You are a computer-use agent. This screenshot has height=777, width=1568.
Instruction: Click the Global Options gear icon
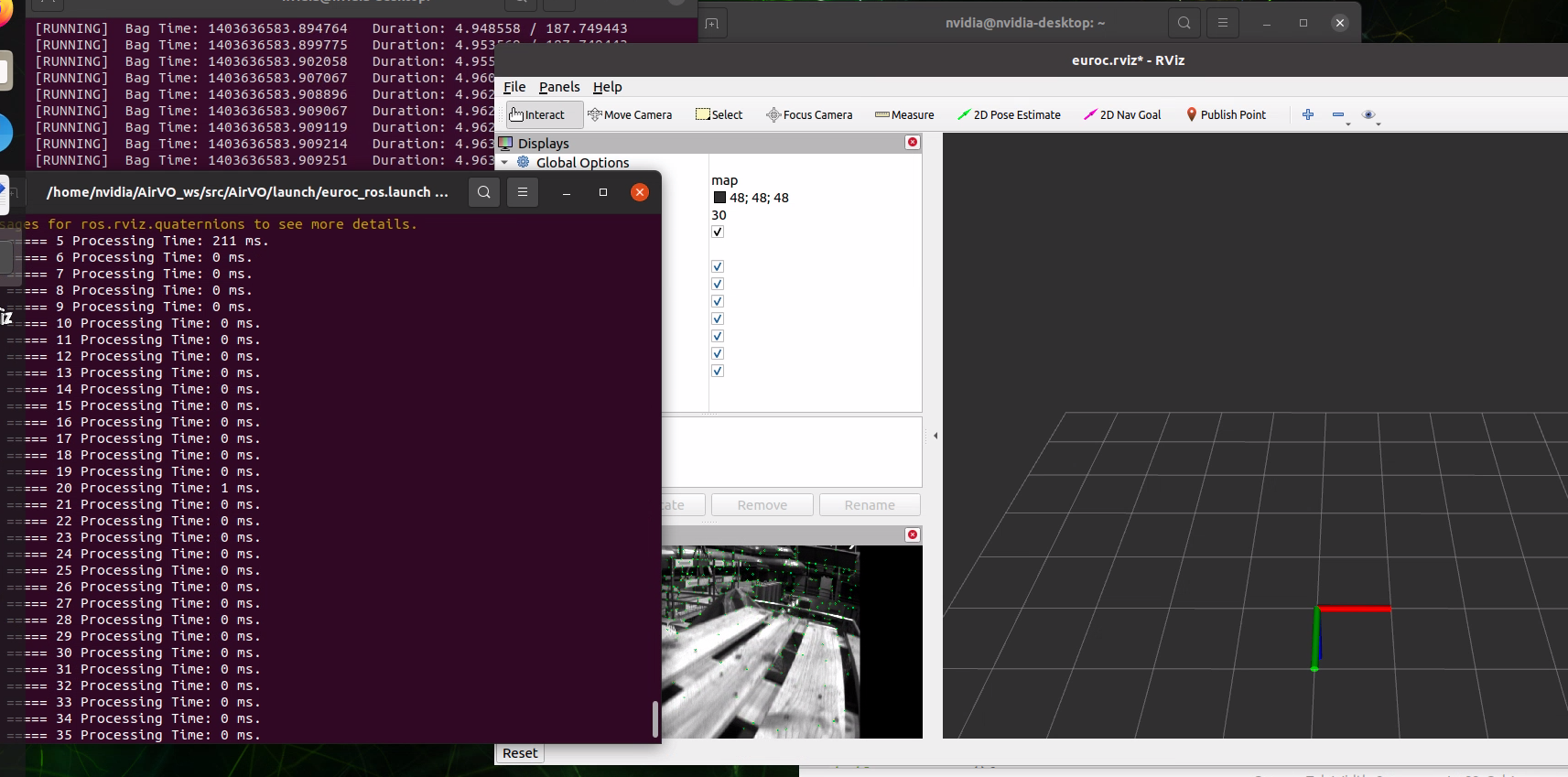524,162
